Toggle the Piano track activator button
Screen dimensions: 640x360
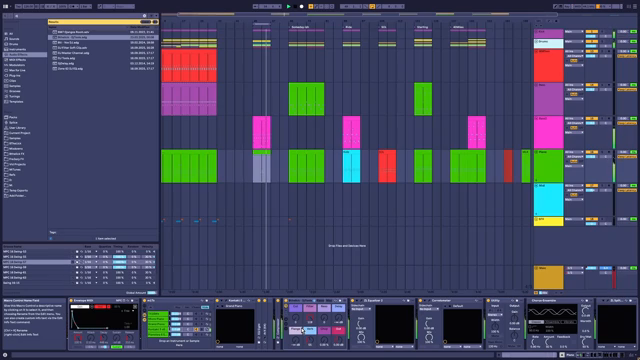click(x=591, y=152)
